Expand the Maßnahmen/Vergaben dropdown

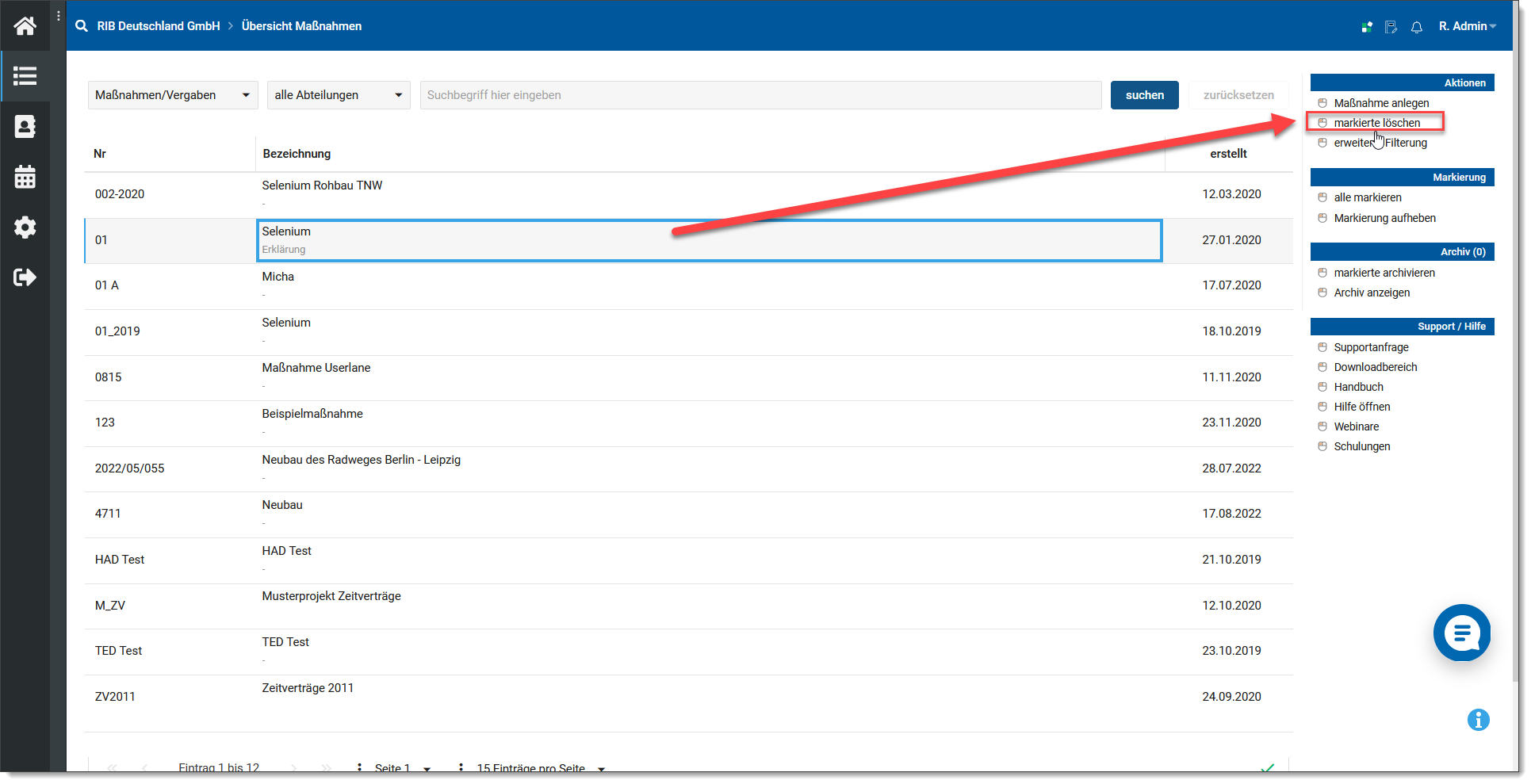[172, 95]
